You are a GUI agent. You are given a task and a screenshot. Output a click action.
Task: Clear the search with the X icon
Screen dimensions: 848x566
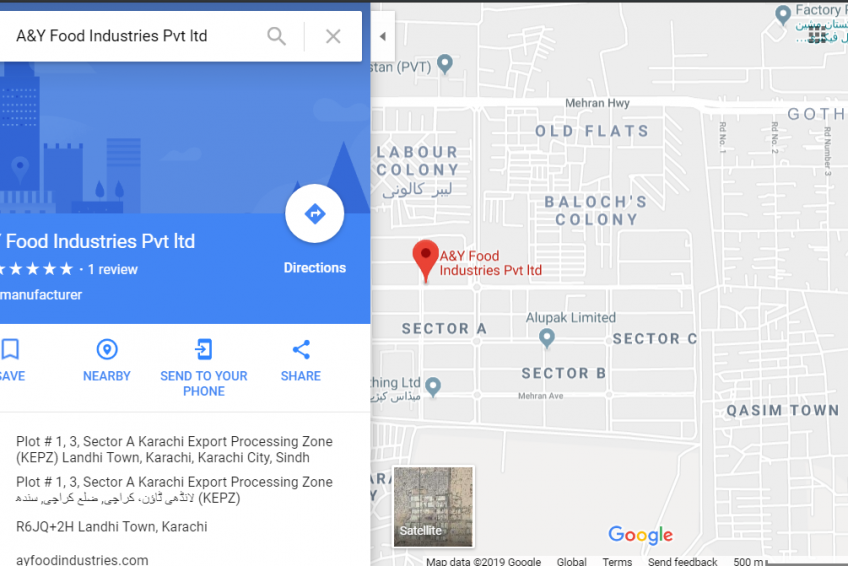(333, 36)
